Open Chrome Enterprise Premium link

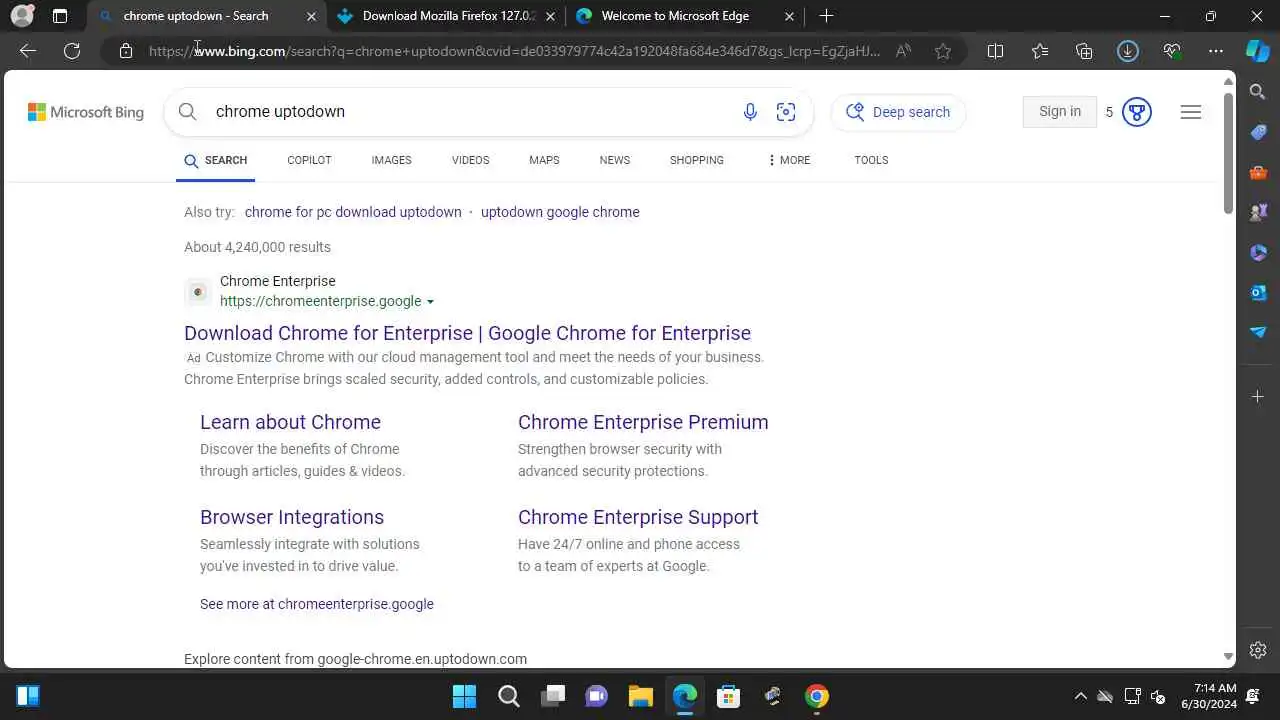(x=643, y=422)
